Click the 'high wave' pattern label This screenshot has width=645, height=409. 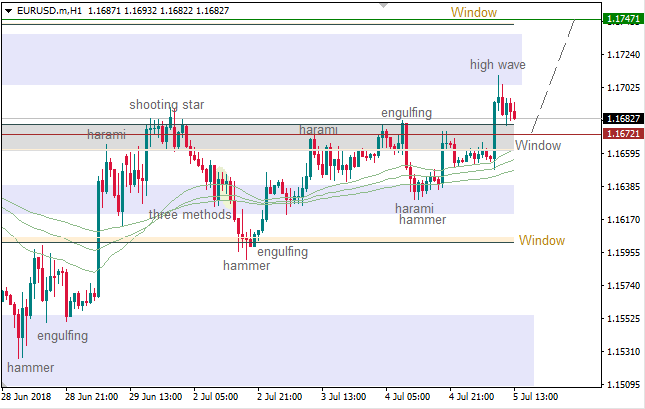coord(498,65)
